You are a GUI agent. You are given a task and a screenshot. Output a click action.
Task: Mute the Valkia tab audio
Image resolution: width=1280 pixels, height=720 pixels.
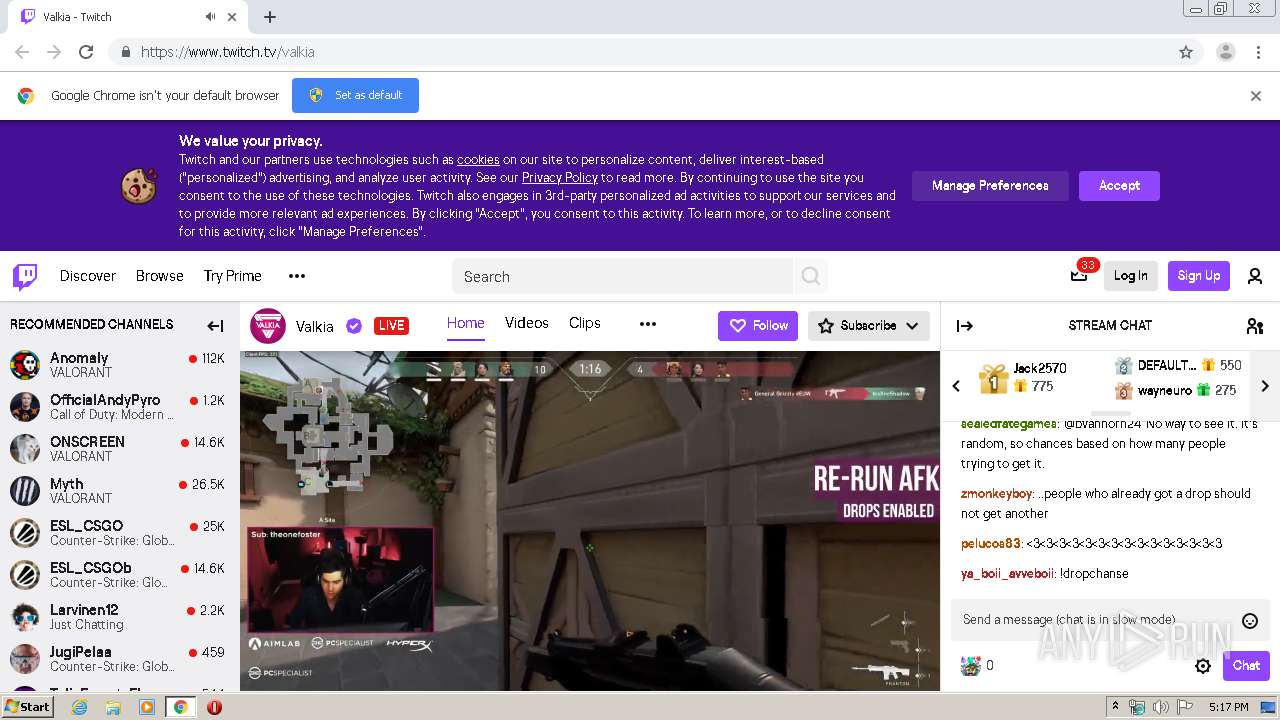coord(211,17)
